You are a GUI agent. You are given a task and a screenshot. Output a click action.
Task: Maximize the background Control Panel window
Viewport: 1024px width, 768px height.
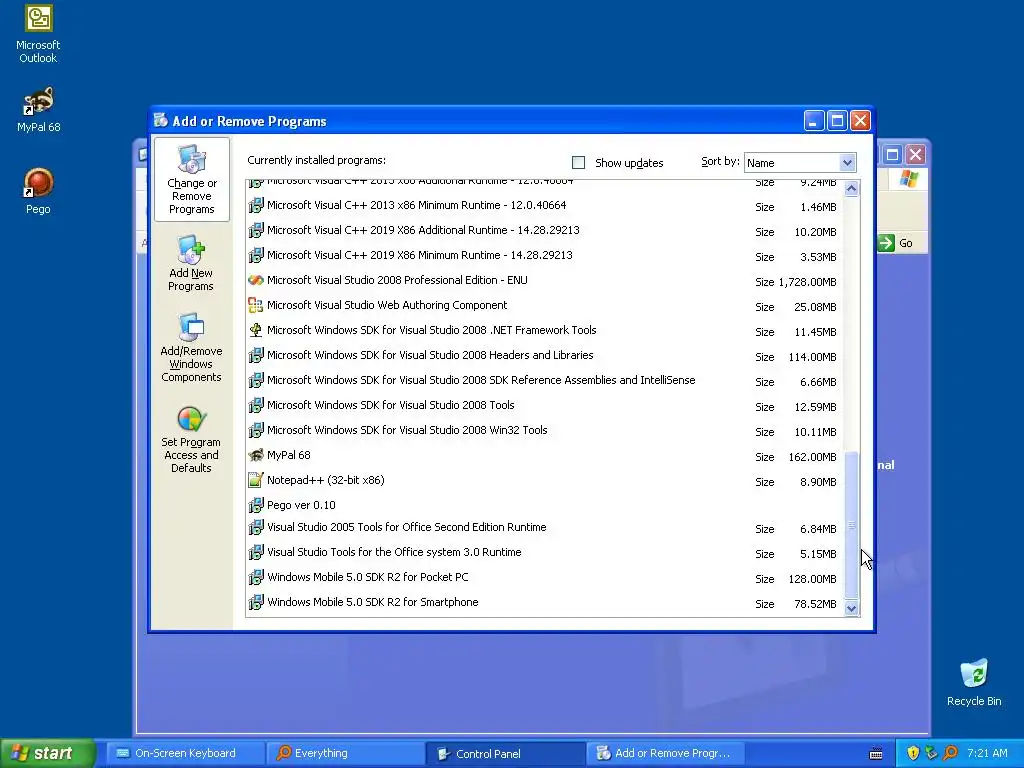[x=892, y=155]
